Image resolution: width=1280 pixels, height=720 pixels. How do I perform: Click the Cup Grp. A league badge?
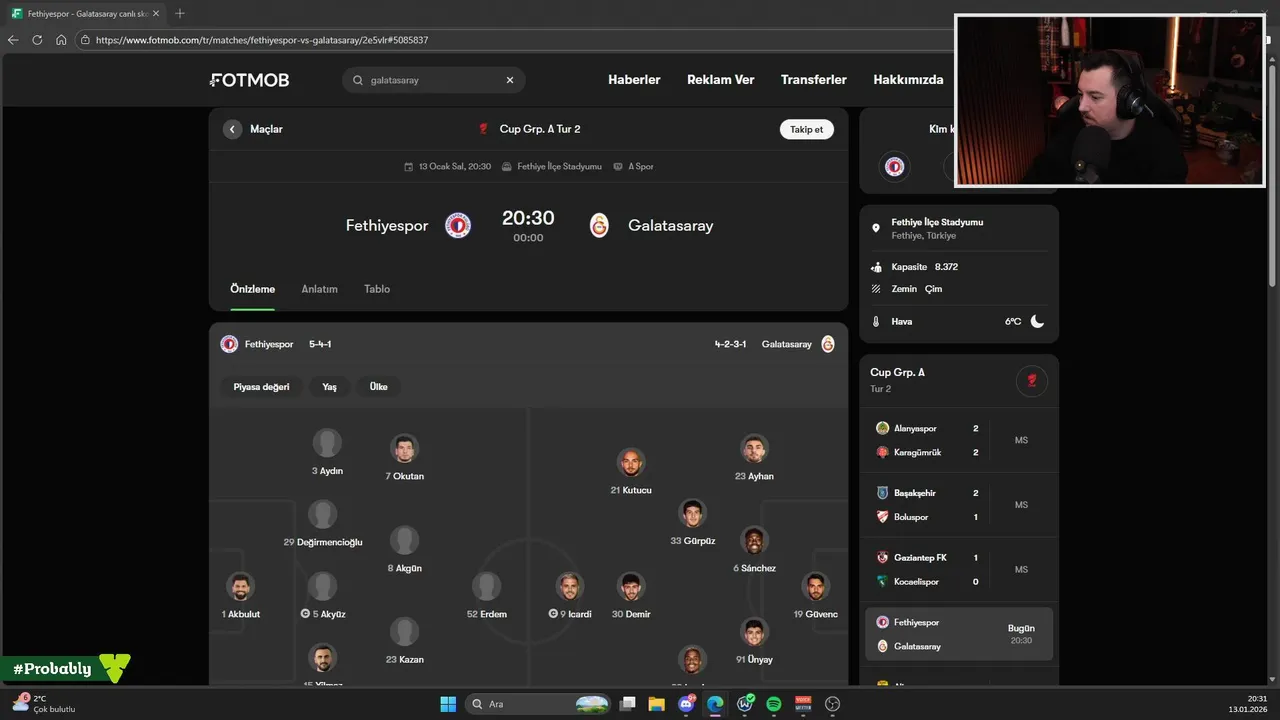1032,380
